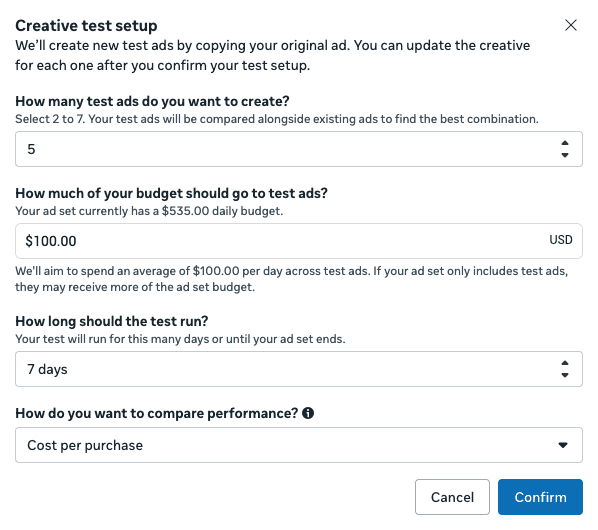Image resolution: width=598 pixels, height=530 pixels.
Task: Click the 'How much of your budget' label
Action: (171, 193)
